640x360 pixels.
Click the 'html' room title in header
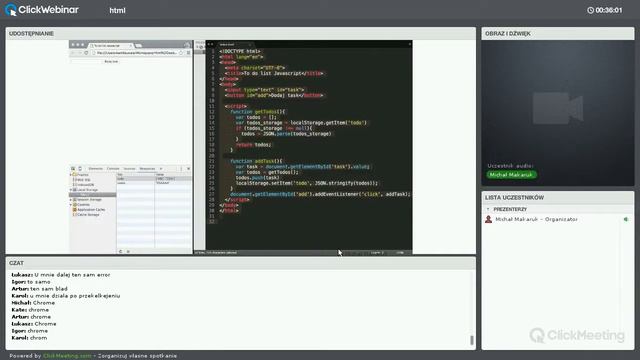coord(117,10)
